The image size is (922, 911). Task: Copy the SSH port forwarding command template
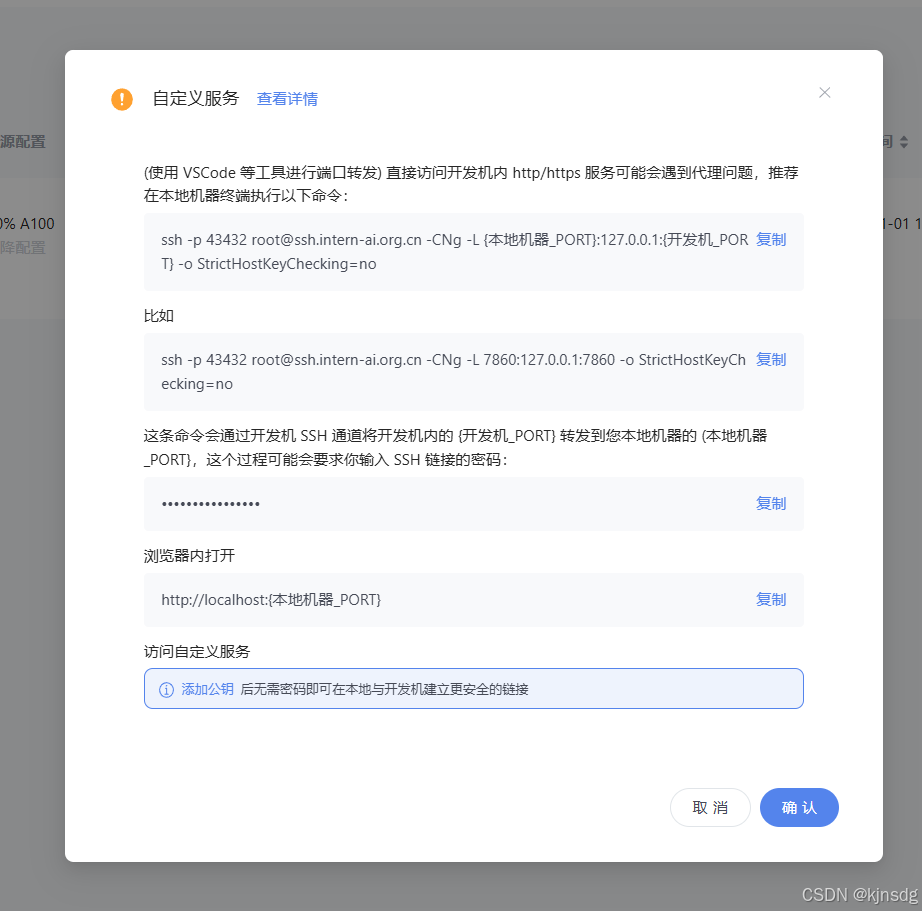click(x=770, y=239)
